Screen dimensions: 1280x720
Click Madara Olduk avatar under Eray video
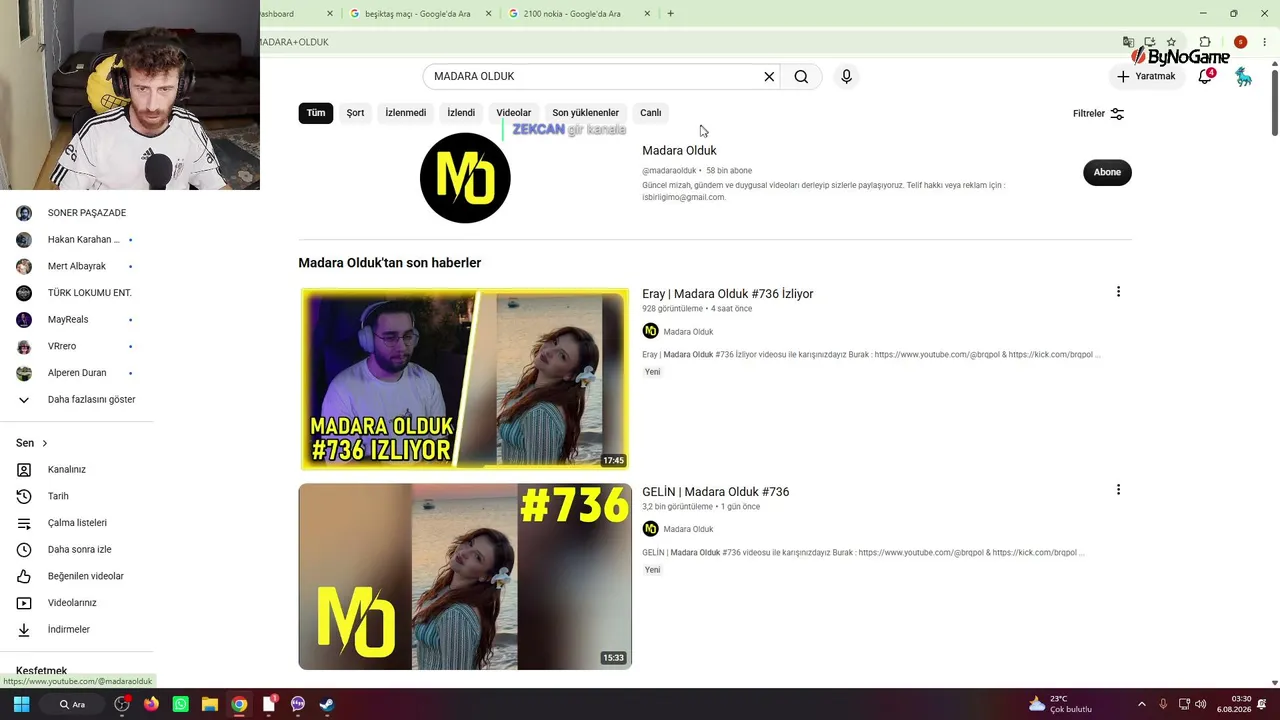(x=650, y=331)
